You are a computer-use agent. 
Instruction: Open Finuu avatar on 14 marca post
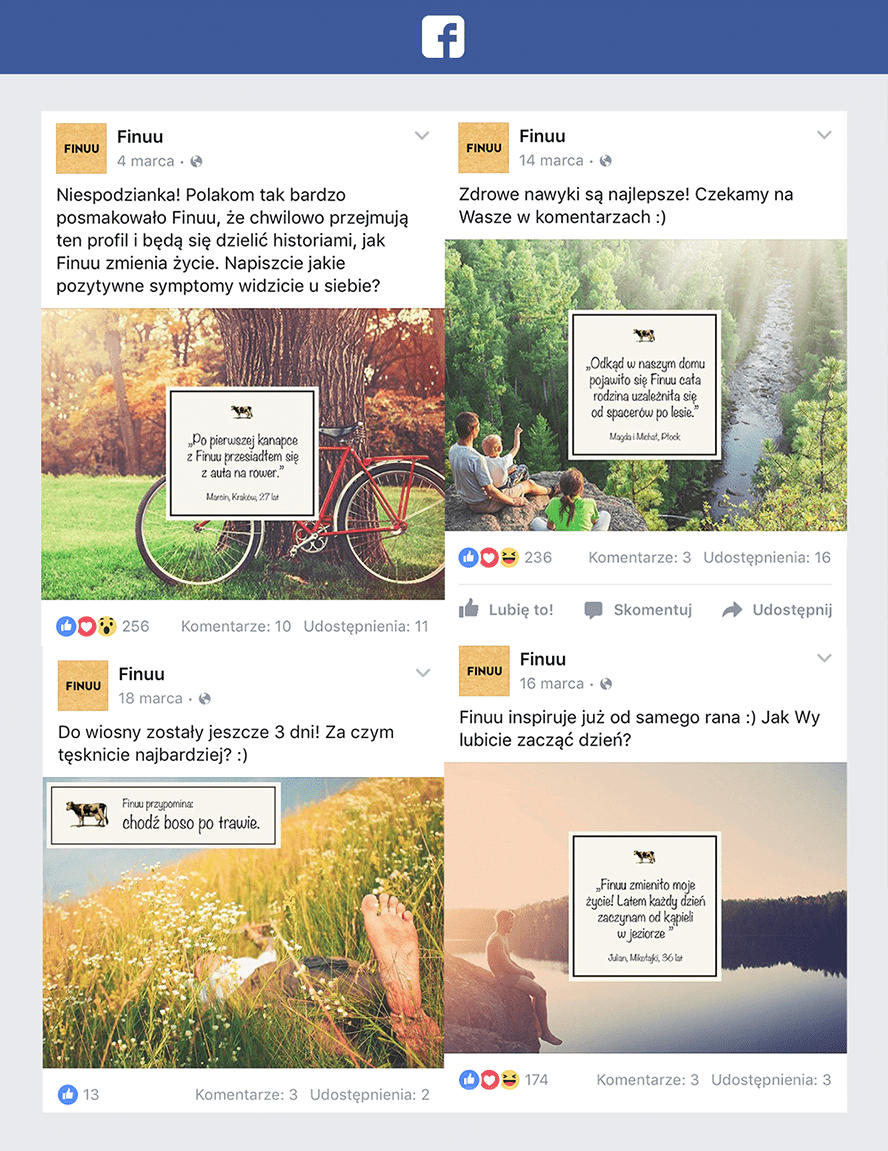point(484,148)
